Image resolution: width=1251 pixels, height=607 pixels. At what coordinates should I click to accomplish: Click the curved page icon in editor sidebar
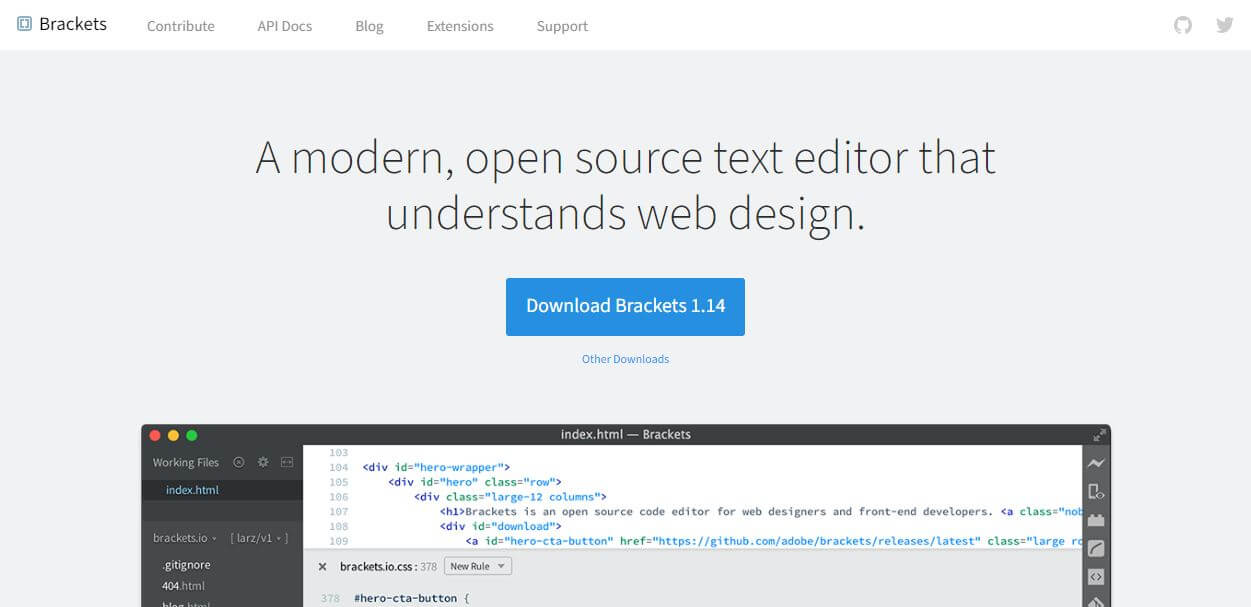(1096, 548)
